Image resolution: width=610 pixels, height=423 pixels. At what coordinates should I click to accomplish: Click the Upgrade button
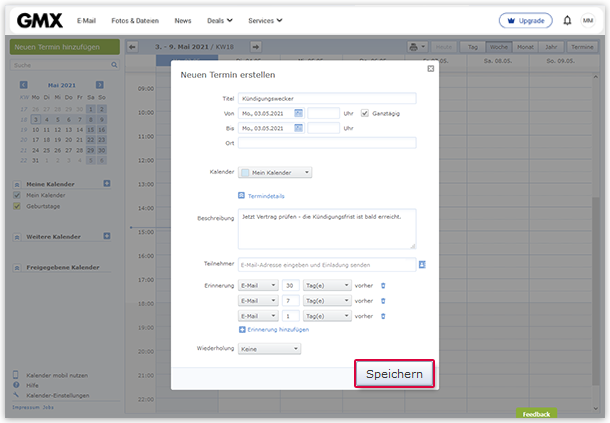[x=525, y=20]
